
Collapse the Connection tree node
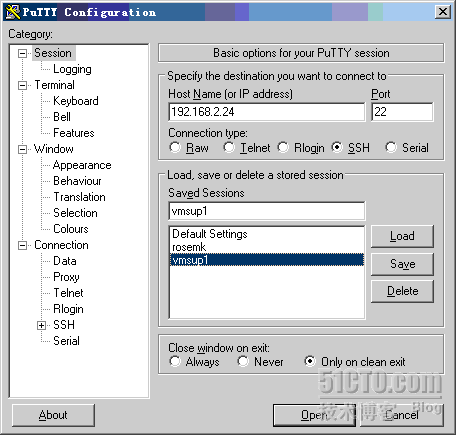pyautogui.click(x=22, y=246)
